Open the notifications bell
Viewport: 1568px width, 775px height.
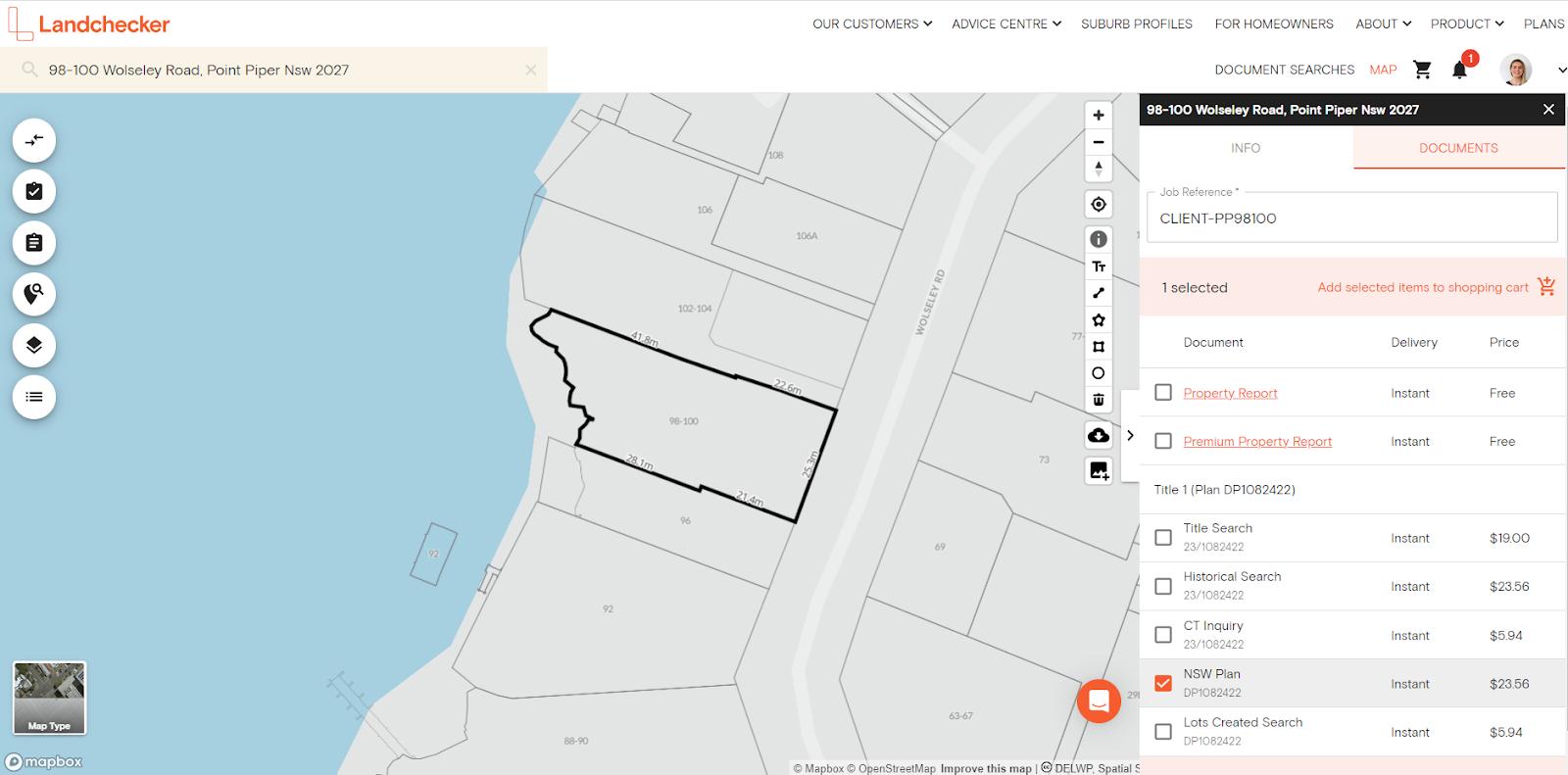[1460, 70]
